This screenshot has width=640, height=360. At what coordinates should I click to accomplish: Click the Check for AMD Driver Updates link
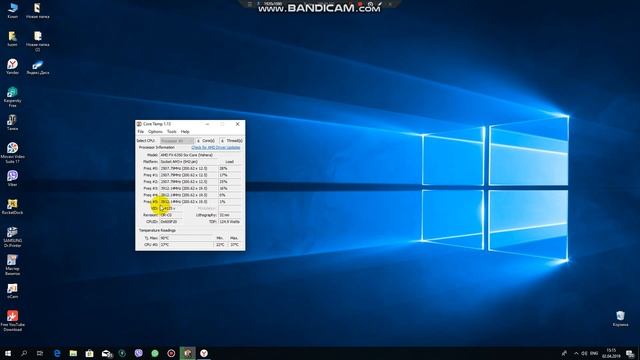pyautogui.click(x=216, y=147)
